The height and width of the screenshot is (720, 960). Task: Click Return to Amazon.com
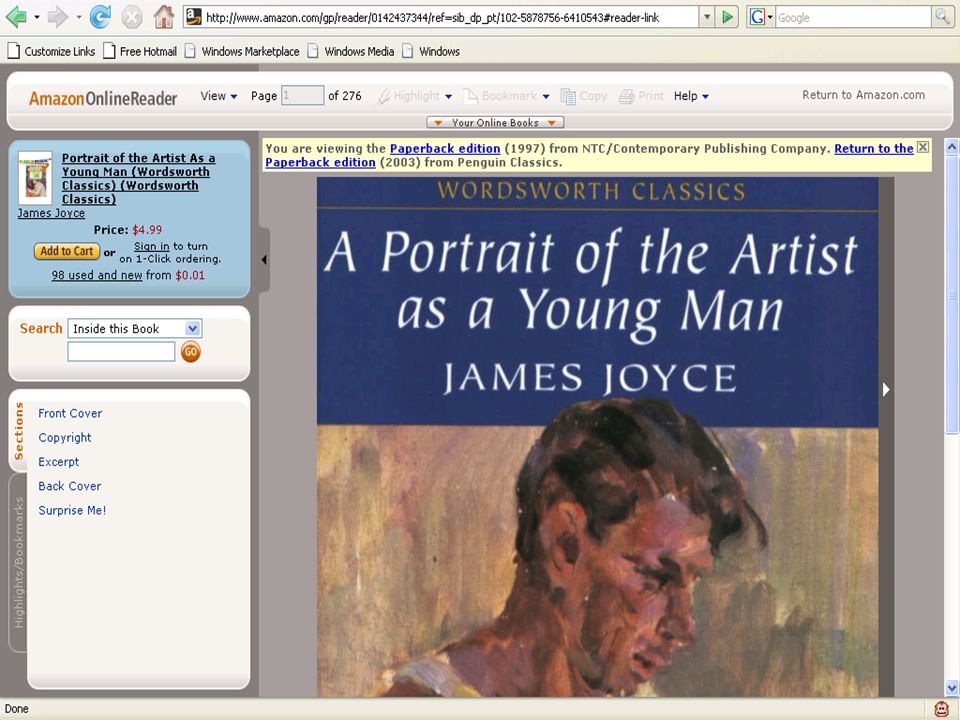863,95
